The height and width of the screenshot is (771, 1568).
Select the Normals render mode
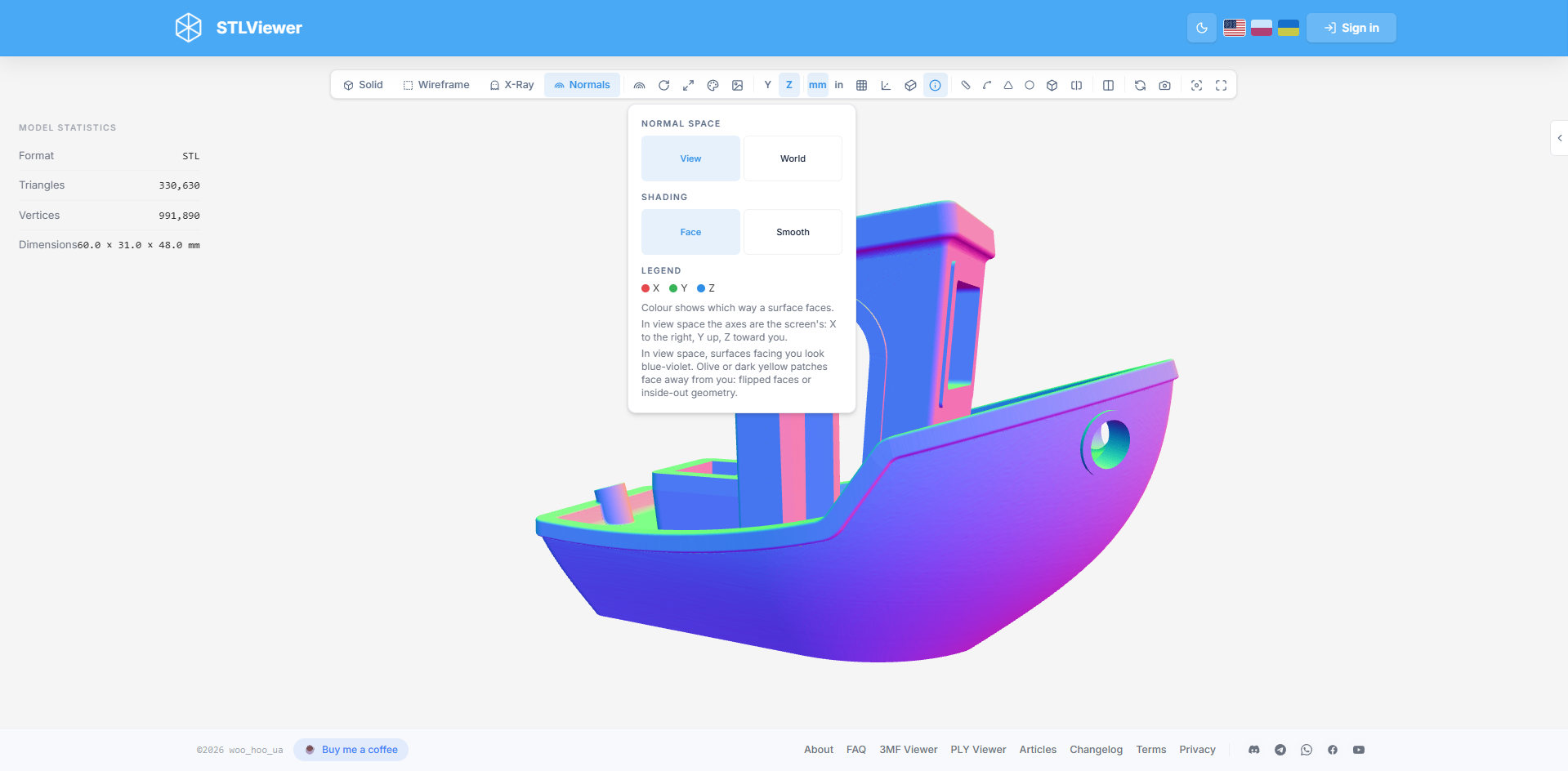click(582, 85)
